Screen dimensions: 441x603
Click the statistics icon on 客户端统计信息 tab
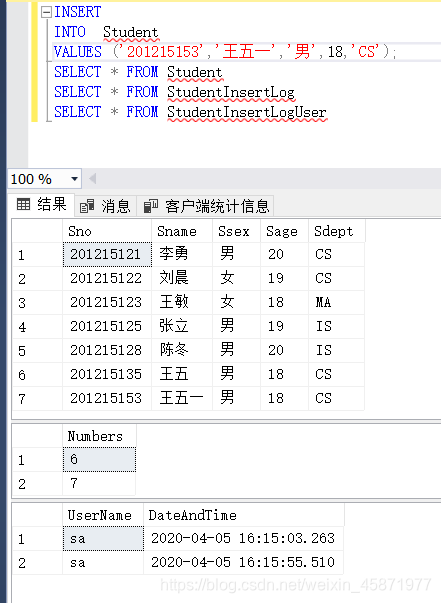[x=150, y=206]
